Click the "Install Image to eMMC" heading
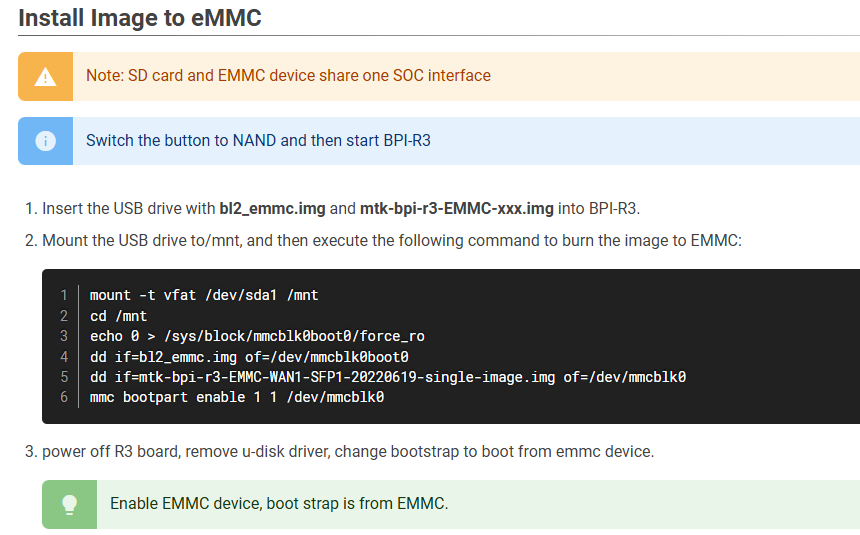Screen dimensions: 860x535 tap(141, 18)
